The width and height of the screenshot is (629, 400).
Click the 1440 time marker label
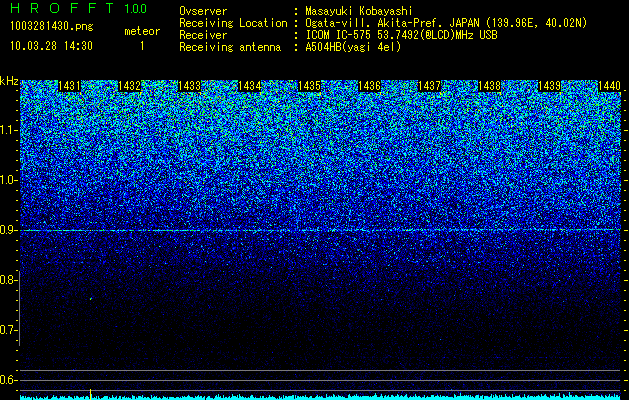tap(609, 86)
